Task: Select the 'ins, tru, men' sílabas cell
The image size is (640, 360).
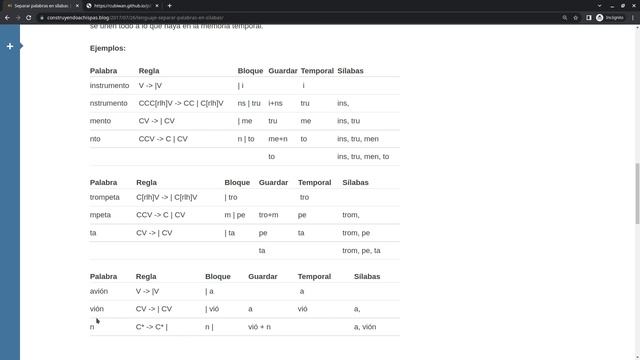Action: click(x=358, y=139)
